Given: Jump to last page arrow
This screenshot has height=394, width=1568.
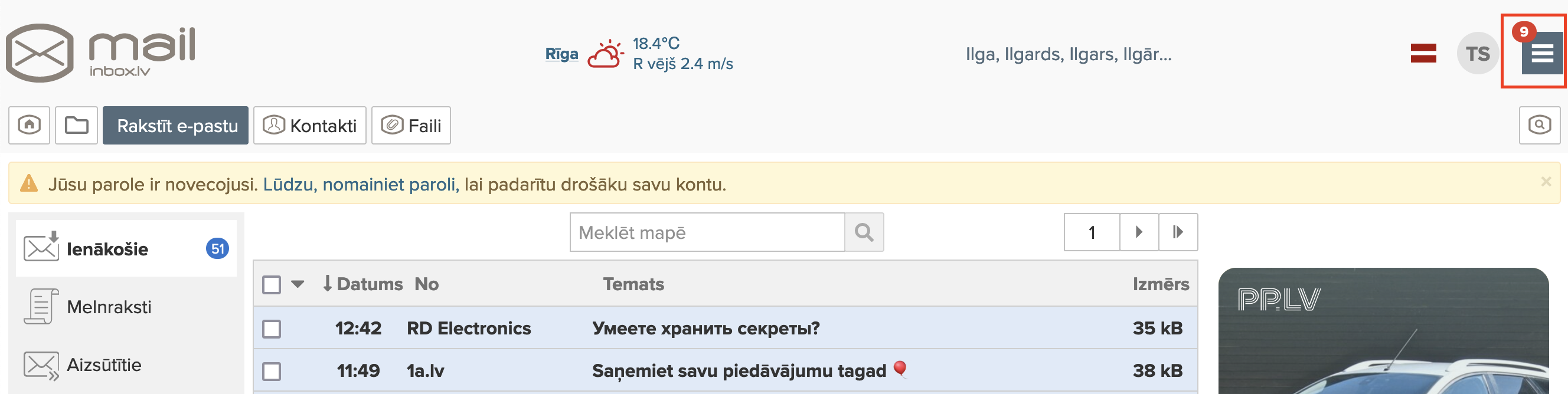Looking at the screenshot, I should point(1178,232).
